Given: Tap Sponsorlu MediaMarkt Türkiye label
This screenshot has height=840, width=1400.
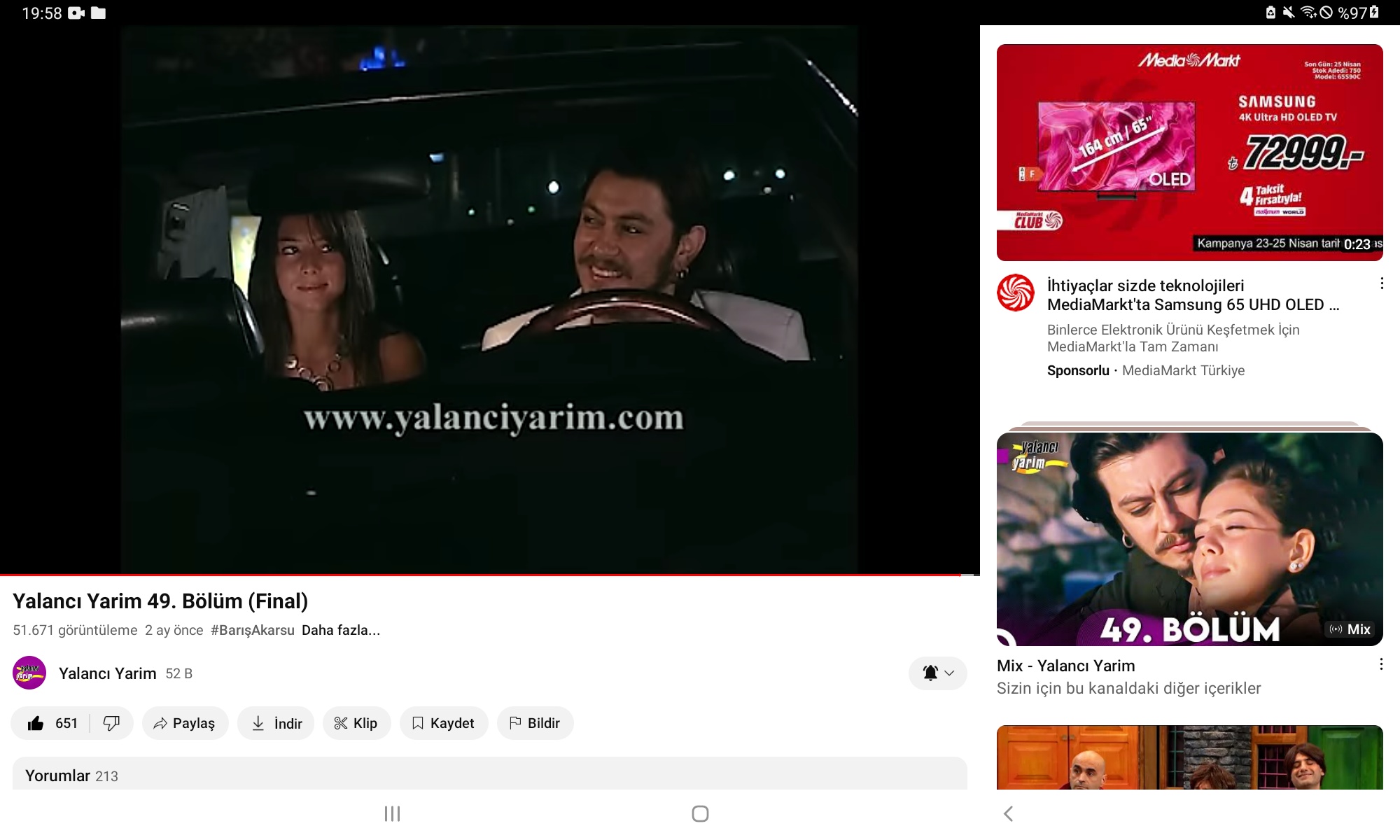Looking at the screenshot, I should (1146, 370).
